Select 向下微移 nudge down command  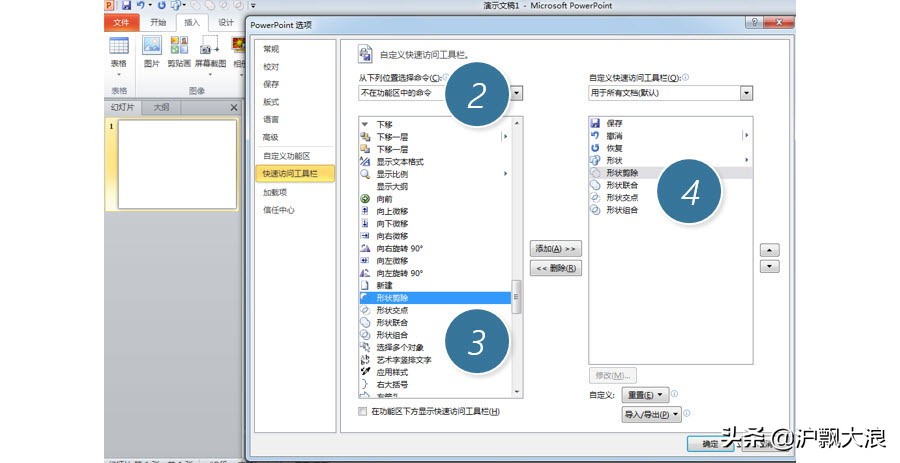point(435,224)
